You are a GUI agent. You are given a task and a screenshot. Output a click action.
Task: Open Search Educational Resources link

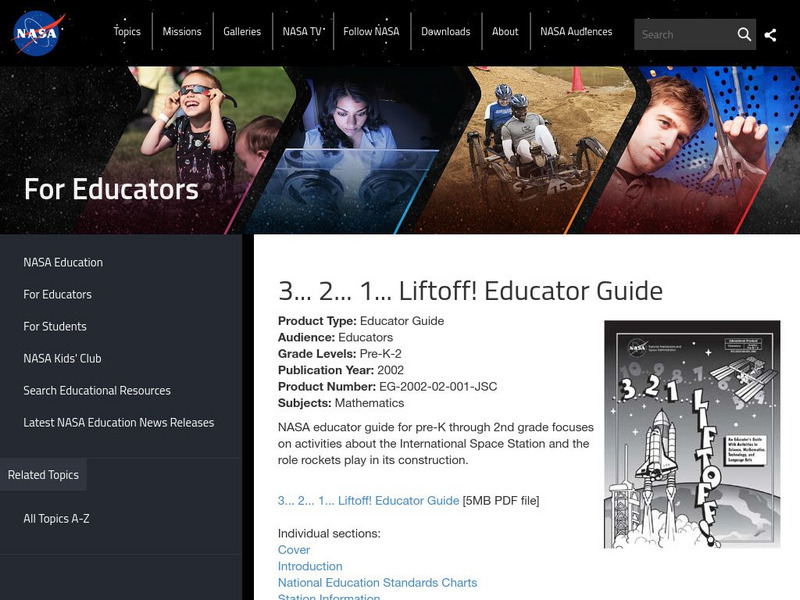pyautogui.click(x=97, y=390)
